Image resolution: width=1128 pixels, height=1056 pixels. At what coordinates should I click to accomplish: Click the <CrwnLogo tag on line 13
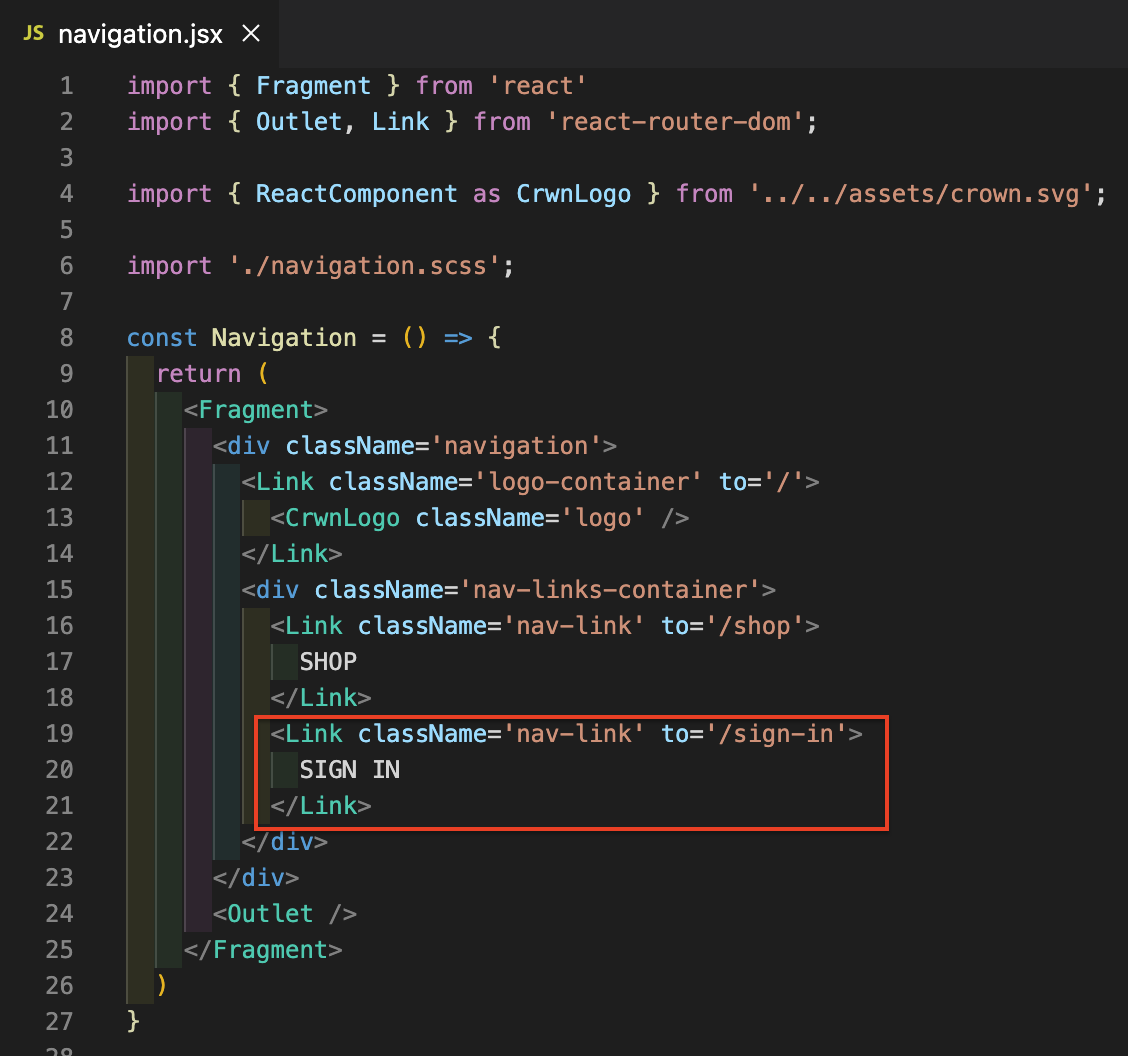tap(335, 517)
